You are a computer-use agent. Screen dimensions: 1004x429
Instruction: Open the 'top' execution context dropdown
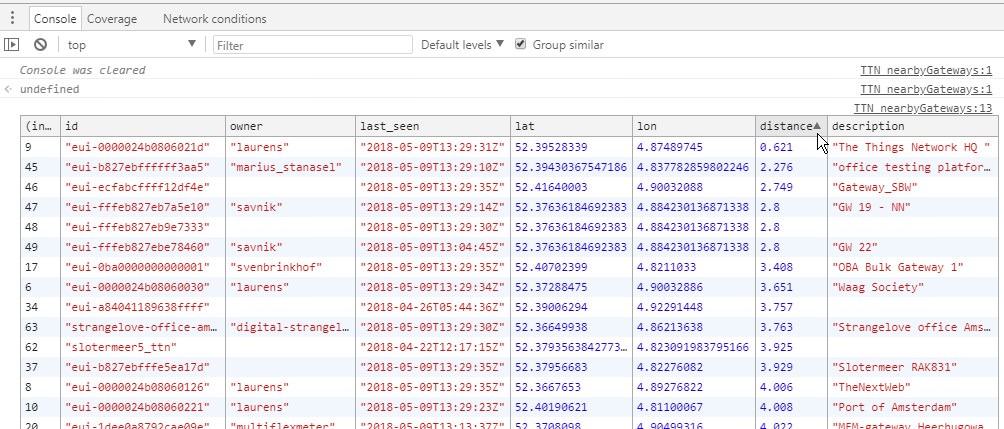click(132, 45)
